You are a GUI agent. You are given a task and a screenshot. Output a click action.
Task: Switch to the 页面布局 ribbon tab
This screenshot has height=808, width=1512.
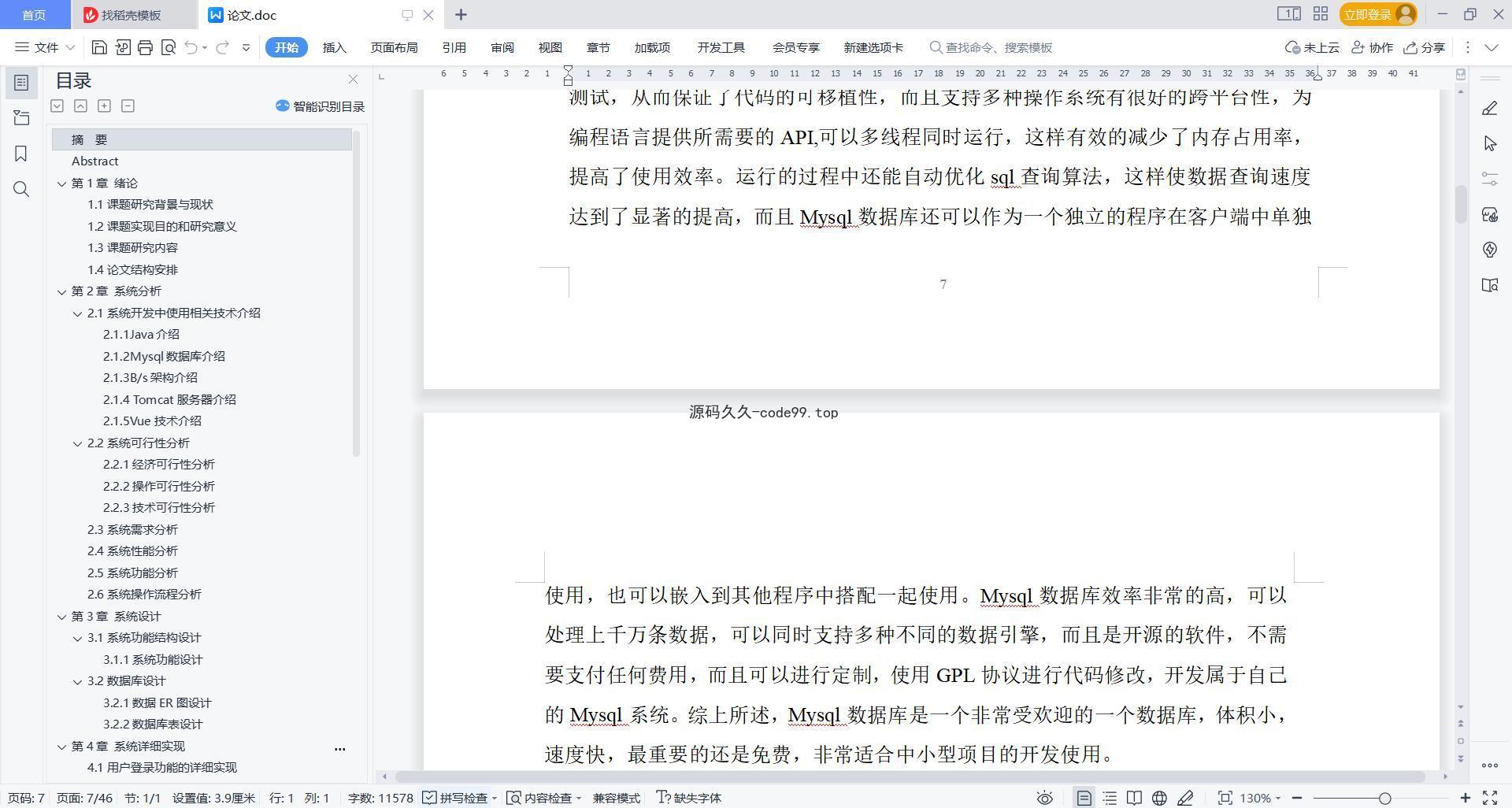(394, 47)
